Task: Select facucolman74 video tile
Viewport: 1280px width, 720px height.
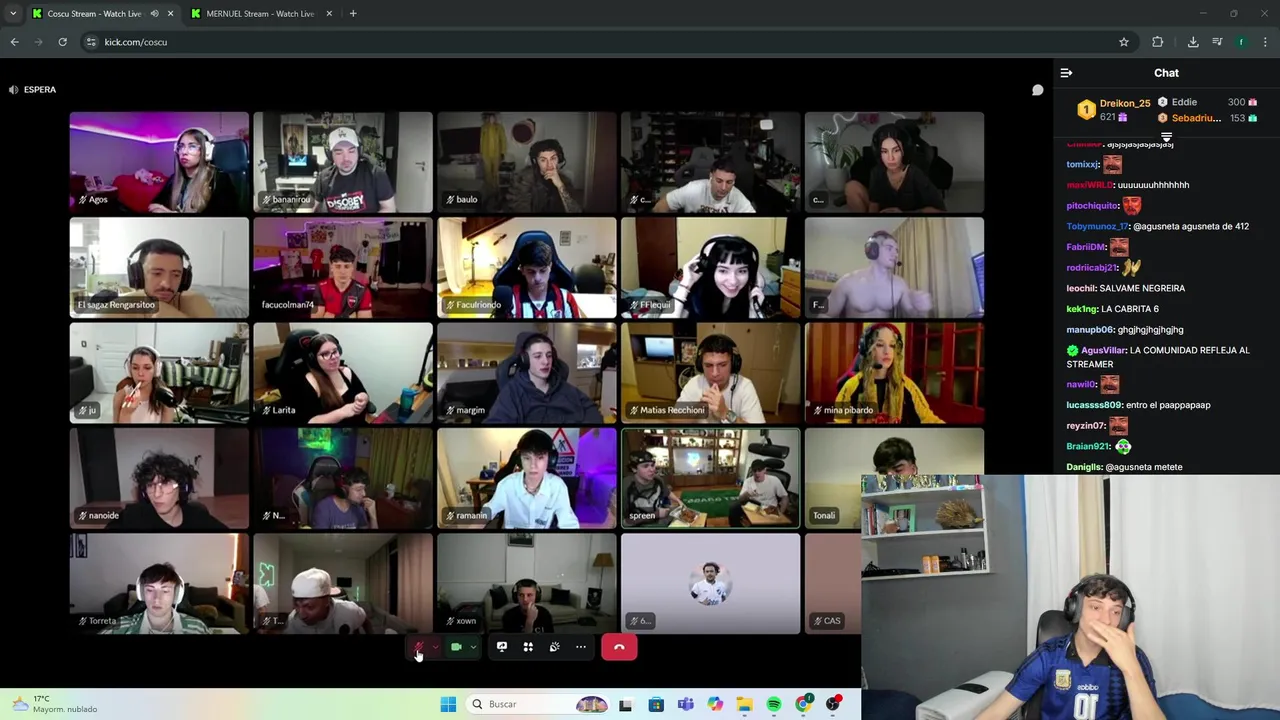Action: click(343, 267)
